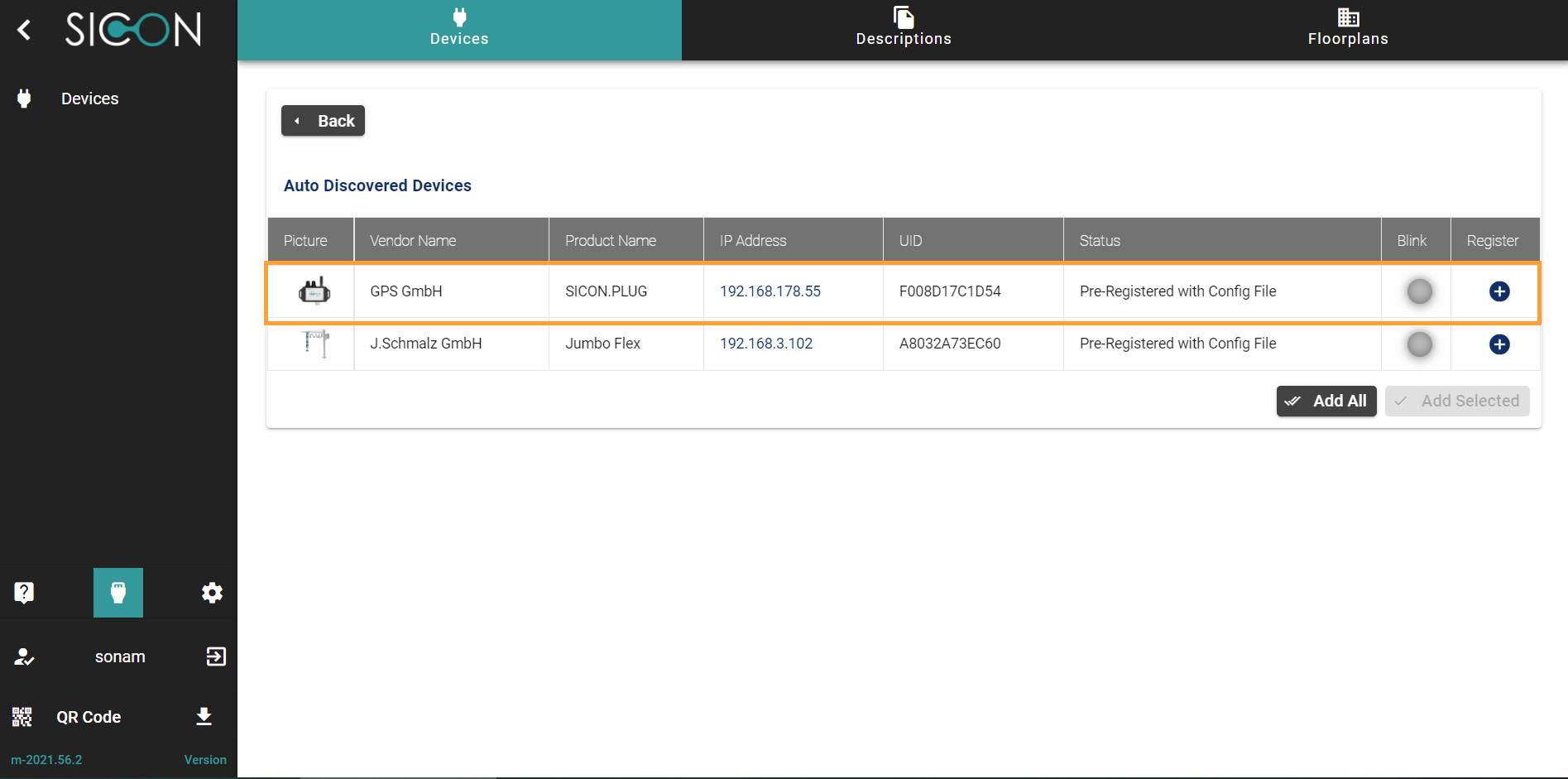
Task: Register the SICON.PLUG device with plus icon
Action: 1498,291
